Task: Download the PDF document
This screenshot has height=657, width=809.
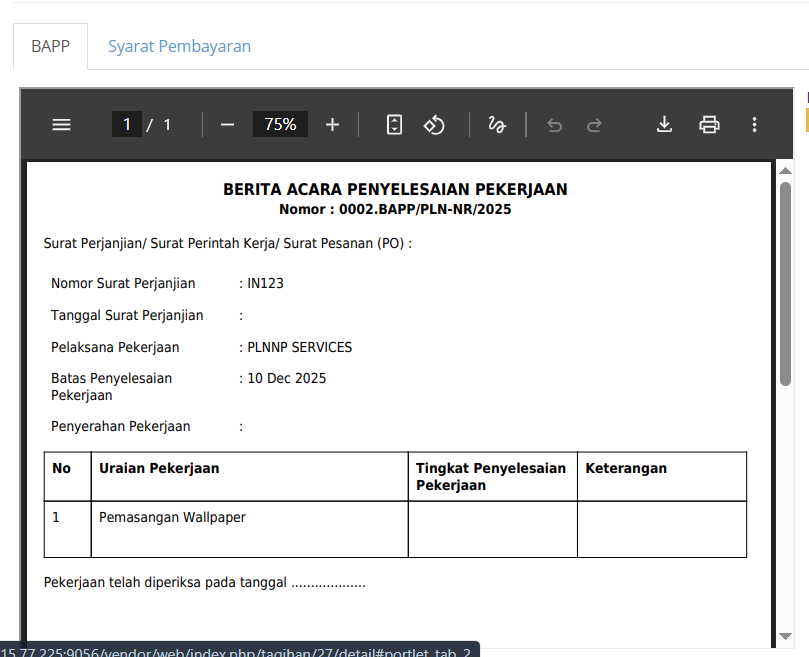Action: click(x=664, y=125)
